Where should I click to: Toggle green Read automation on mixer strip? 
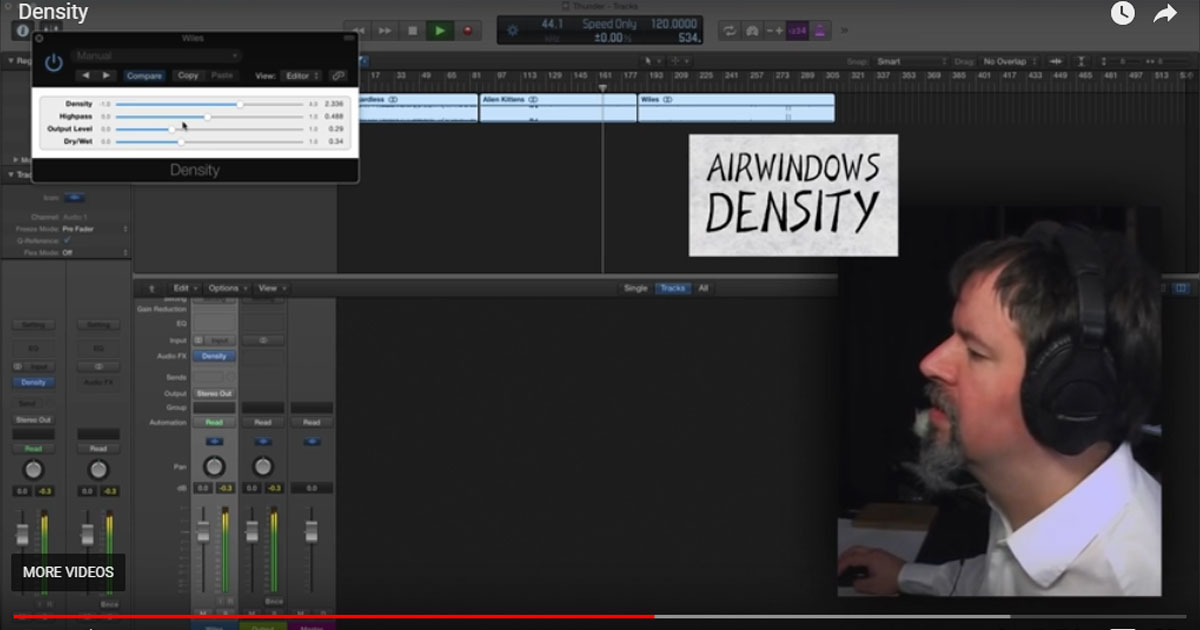pyautogui.click(x=214, y=422)
